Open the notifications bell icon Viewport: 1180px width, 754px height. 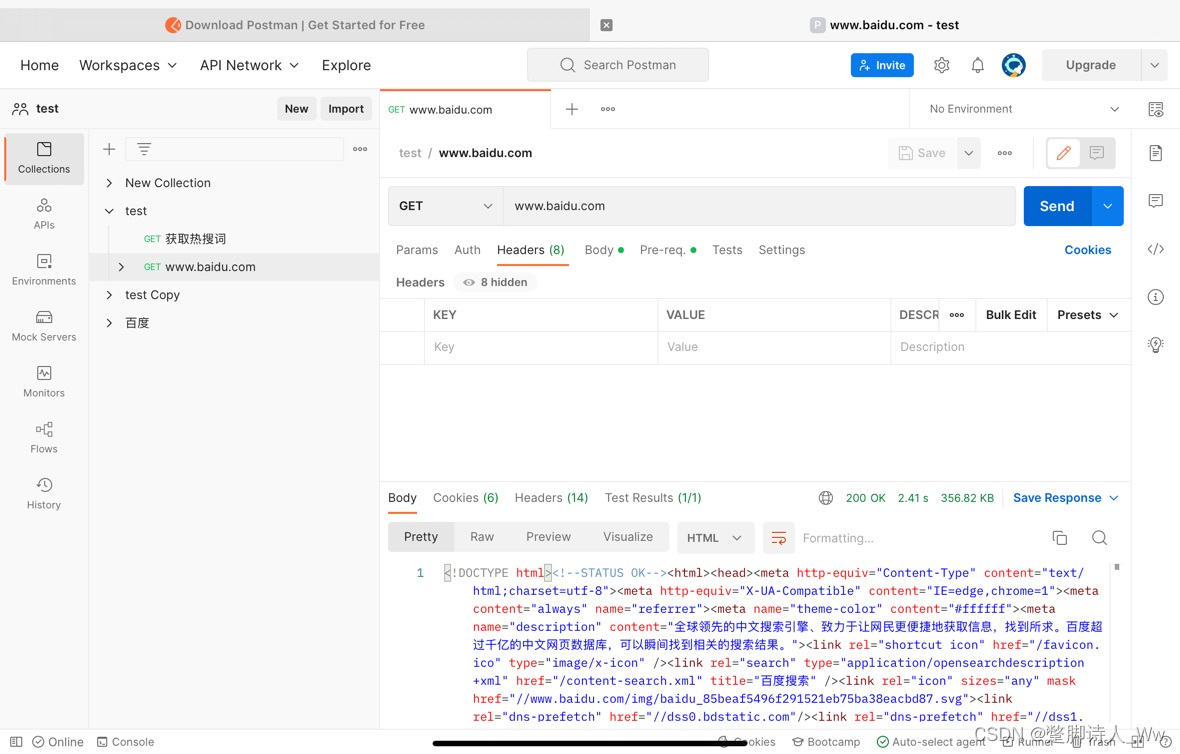coord(978,65)
